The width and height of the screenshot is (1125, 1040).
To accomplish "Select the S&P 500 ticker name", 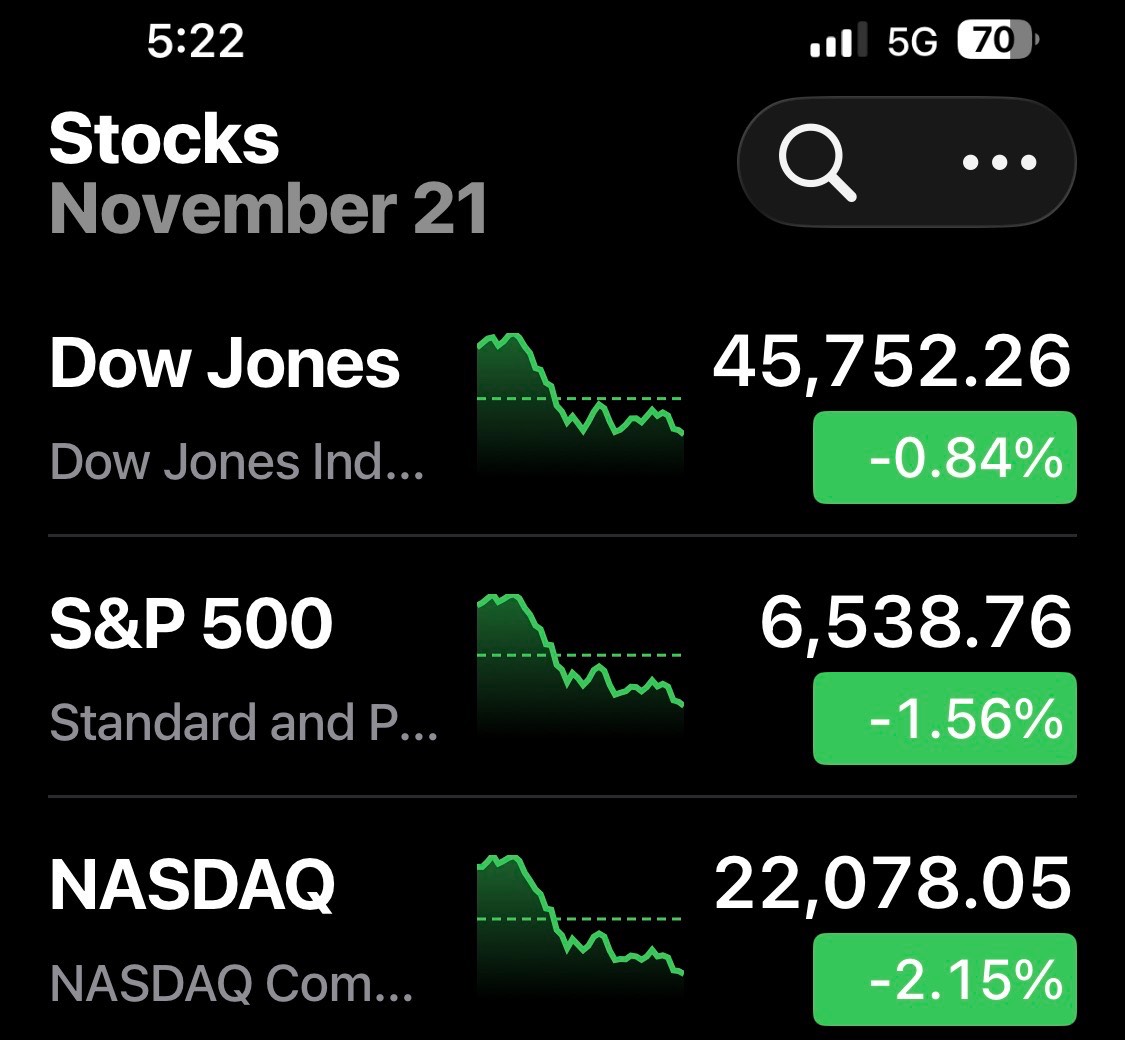I will tap(191, 624).
